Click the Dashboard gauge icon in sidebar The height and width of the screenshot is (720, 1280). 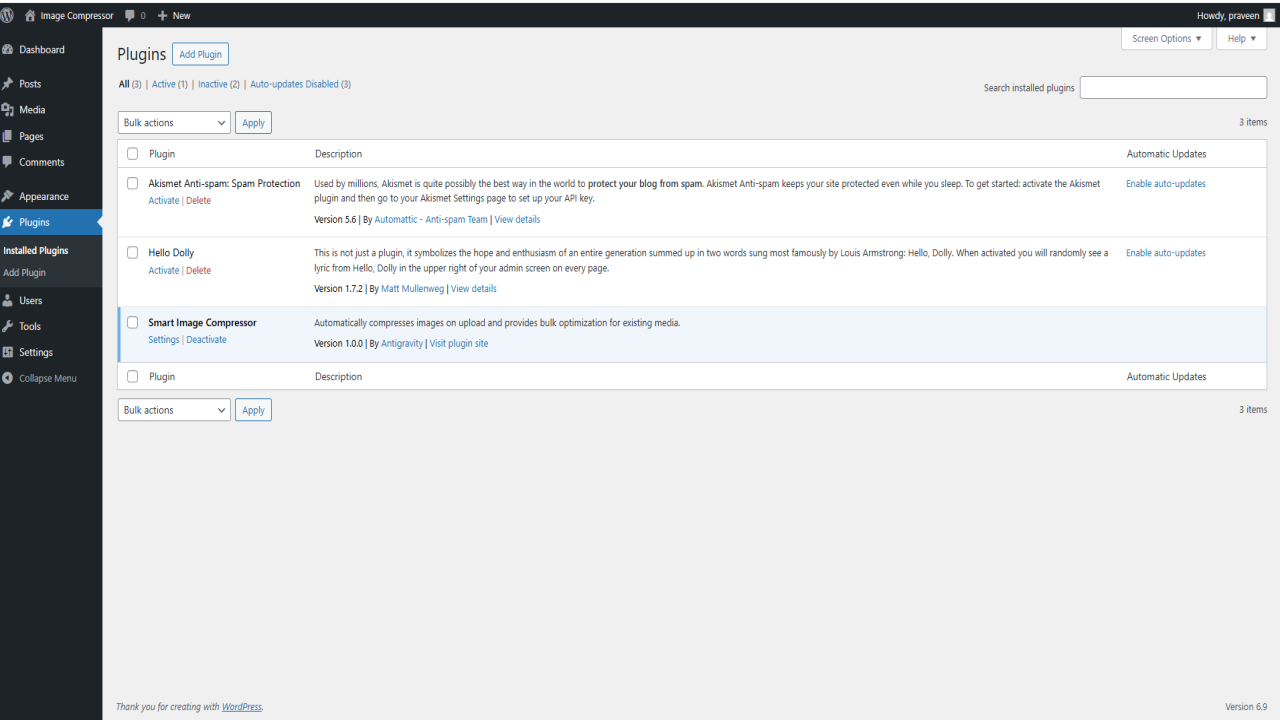tap(8, 50)
